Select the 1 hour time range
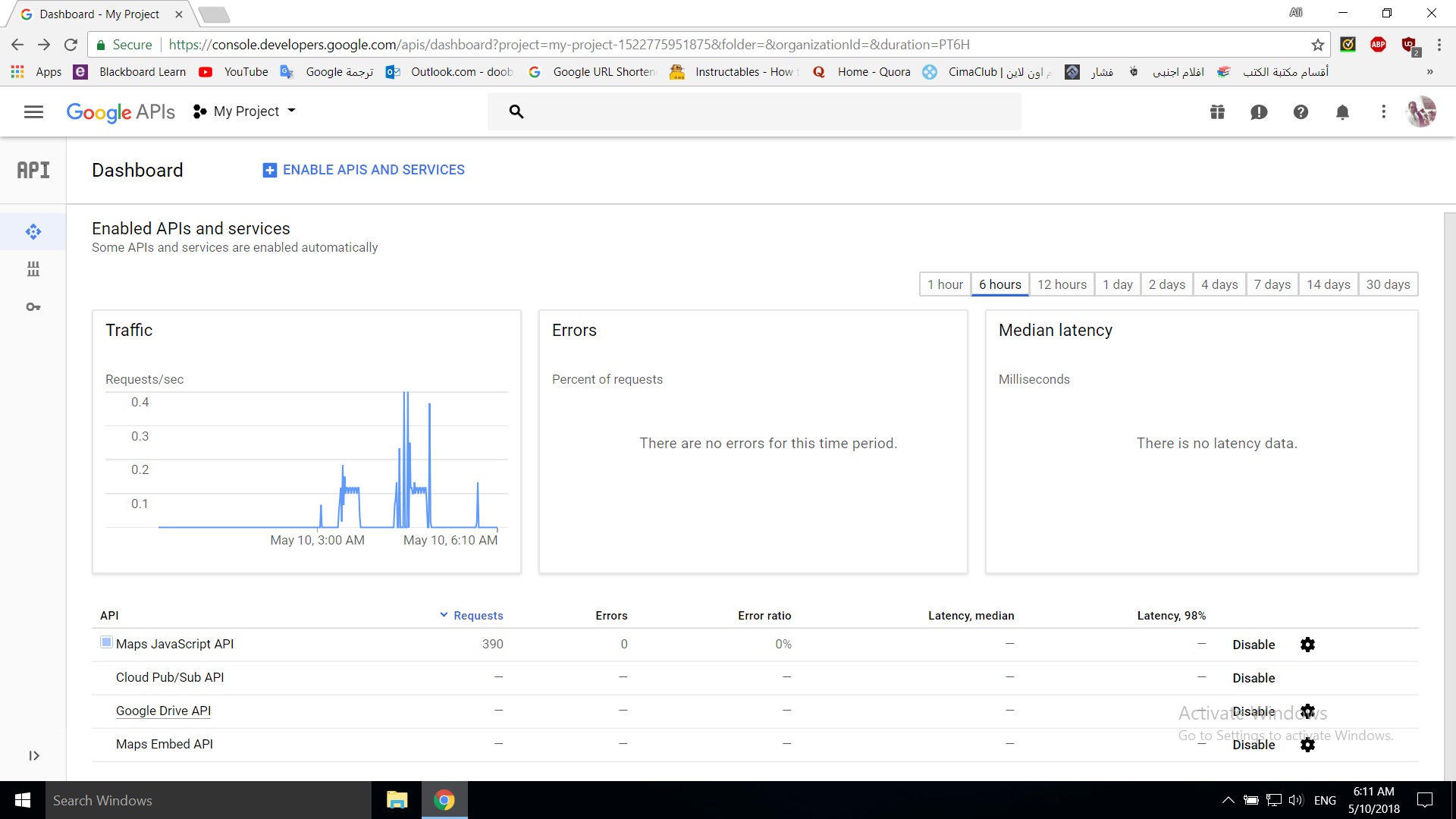The width and height of the screenshot is (1456, 819). (x=945, y=284)
